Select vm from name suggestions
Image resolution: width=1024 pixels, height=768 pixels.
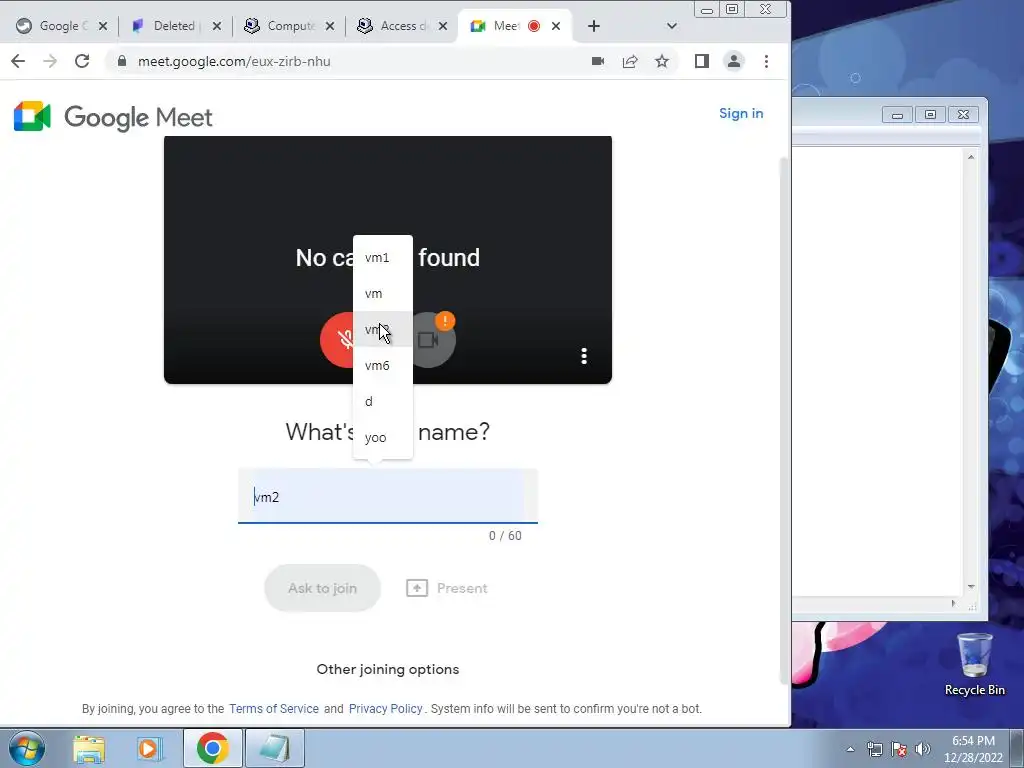pos(383,294)
